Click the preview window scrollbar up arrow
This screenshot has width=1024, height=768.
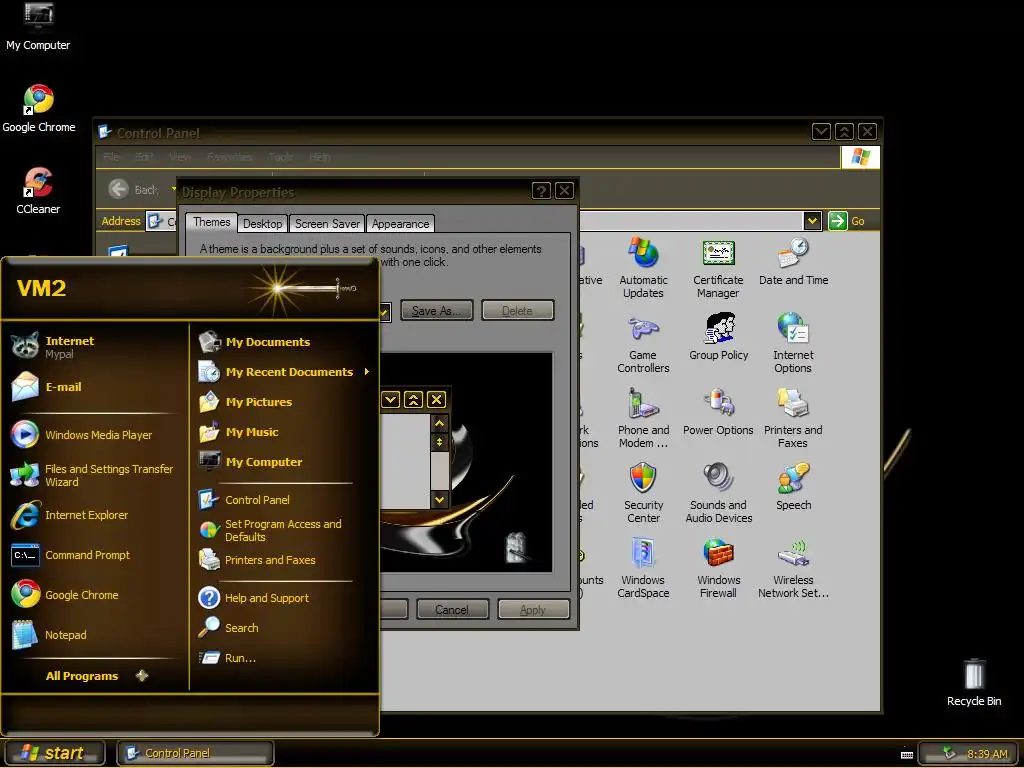[440, 424]
